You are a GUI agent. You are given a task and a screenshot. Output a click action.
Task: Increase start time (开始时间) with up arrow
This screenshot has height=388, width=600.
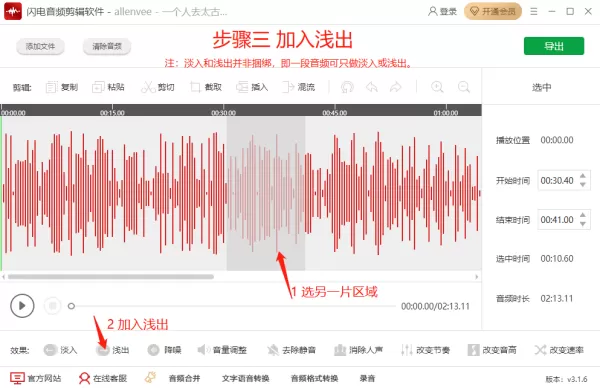[583, 176]
